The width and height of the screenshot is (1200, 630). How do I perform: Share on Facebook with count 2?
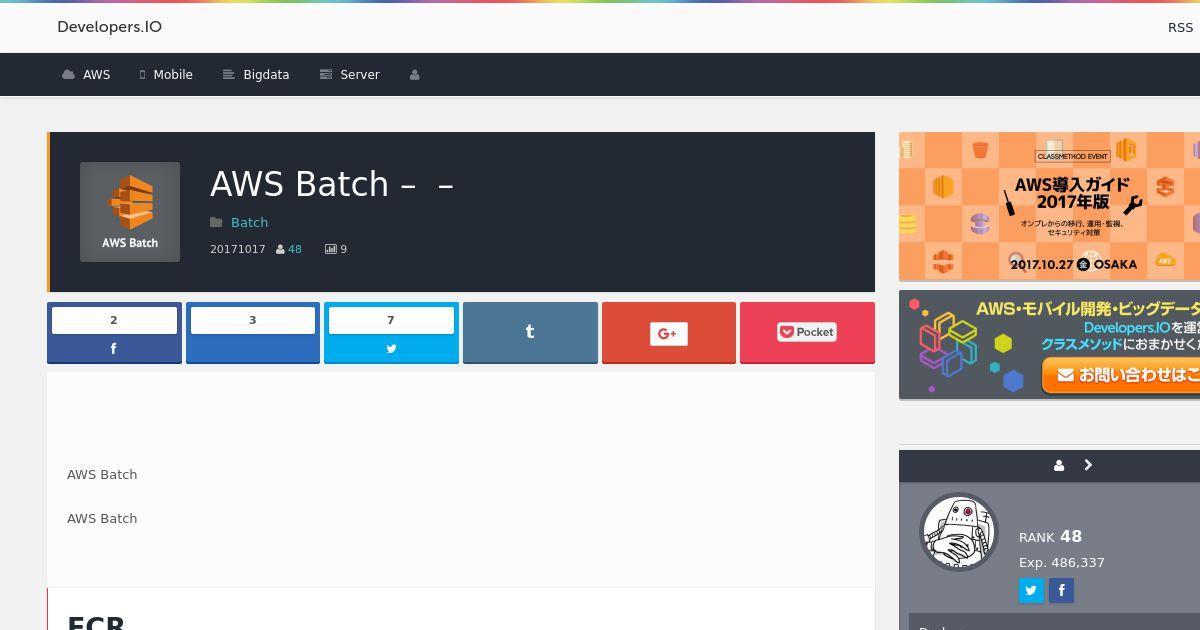coord(114,333)
